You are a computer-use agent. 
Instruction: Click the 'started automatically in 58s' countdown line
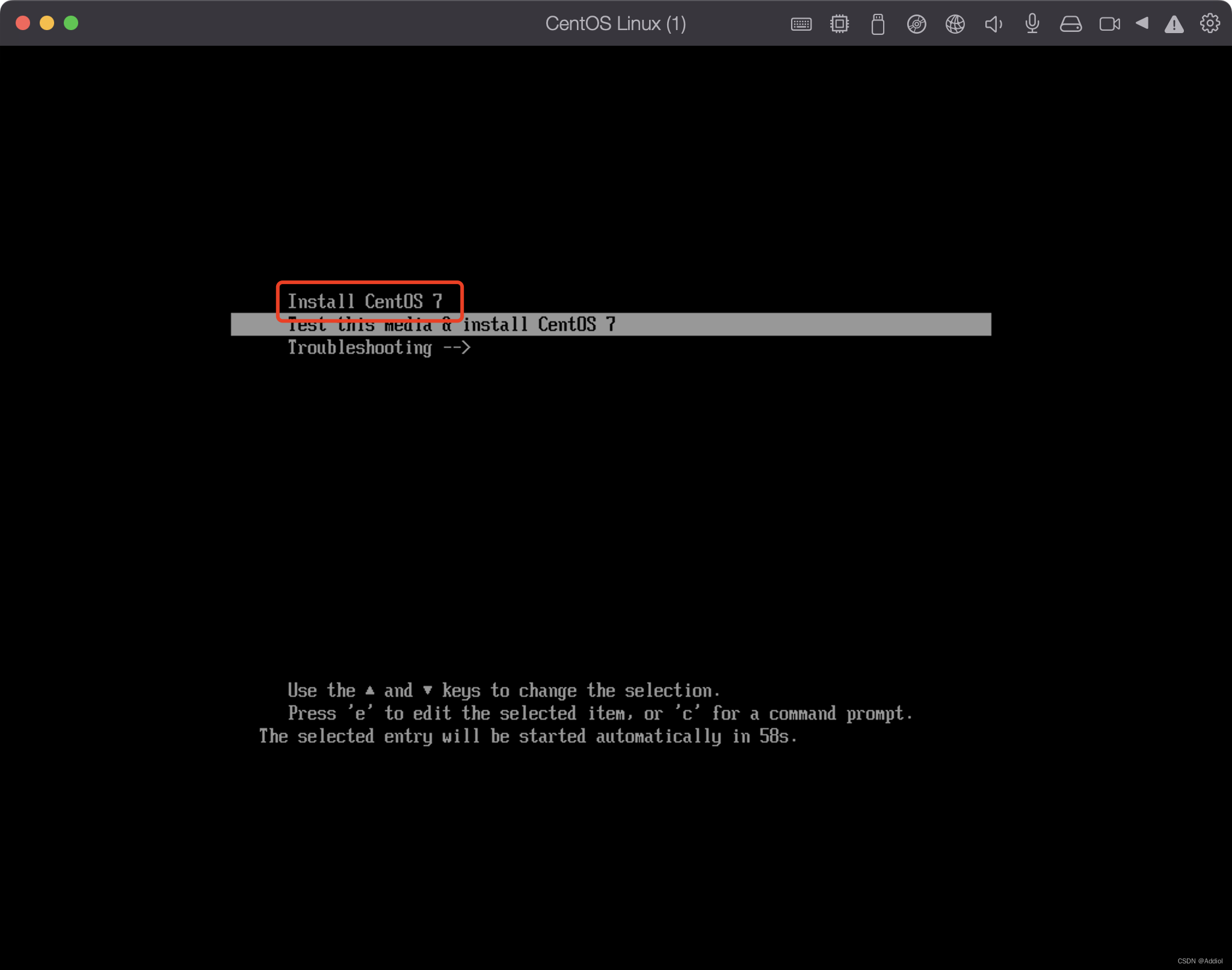coord(528,737)
